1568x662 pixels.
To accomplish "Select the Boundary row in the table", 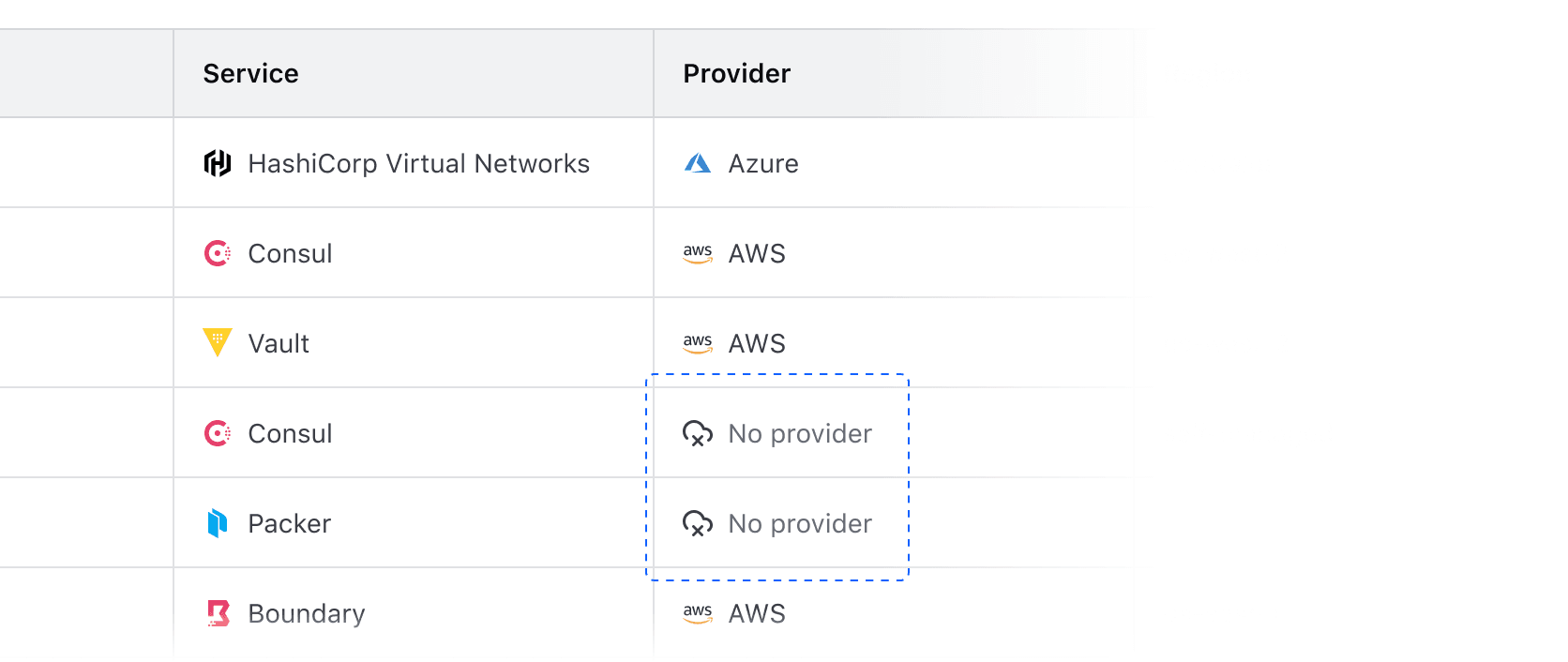I will click(413, 612).
